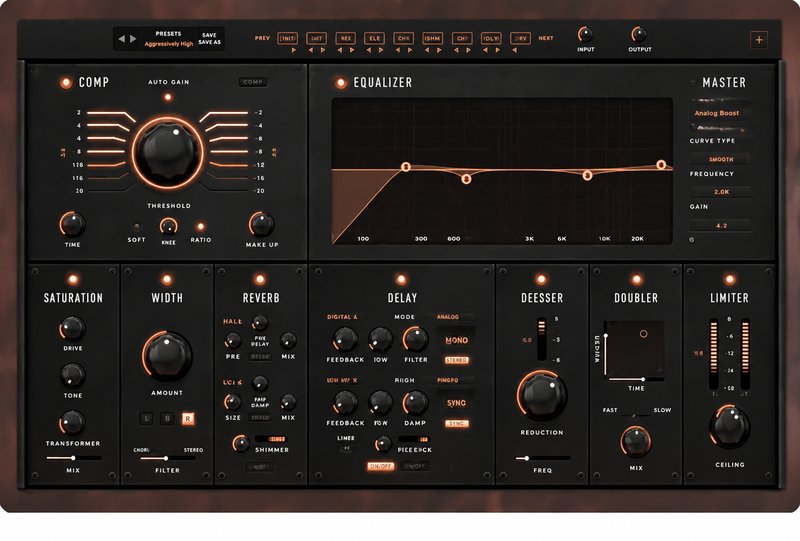Click the compressor TIME knob
This screenshot has height=541, width=800.
click(x=72, y=224)
